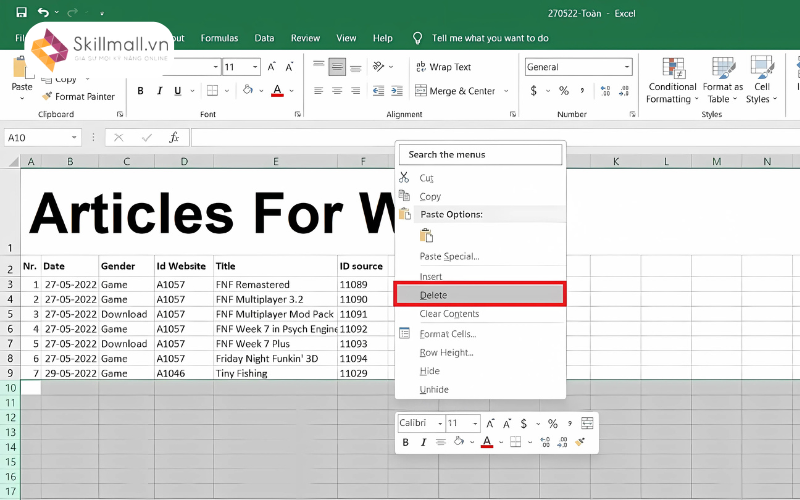Image resolution: width=800 pixels, height=500 pixels.
Task: Set Bottom Align in the Alignment group
Action: click(356, 67)
